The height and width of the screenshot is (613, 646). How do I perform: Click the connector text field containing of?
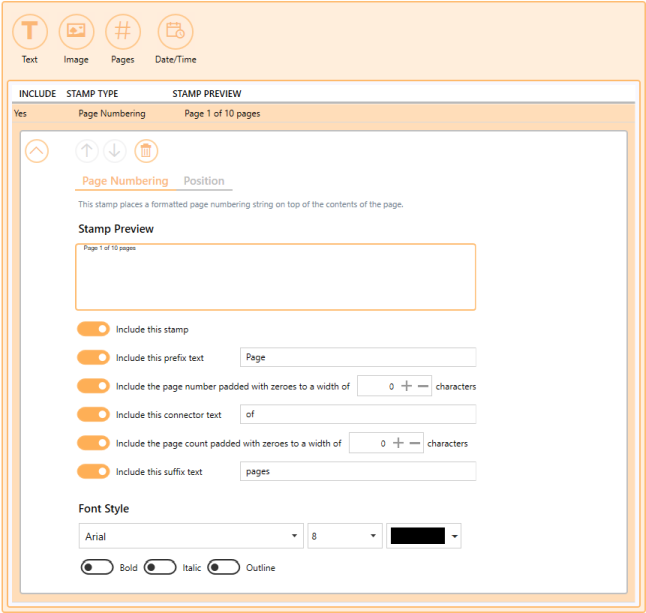pyautogui.click(x=358, y=414)
